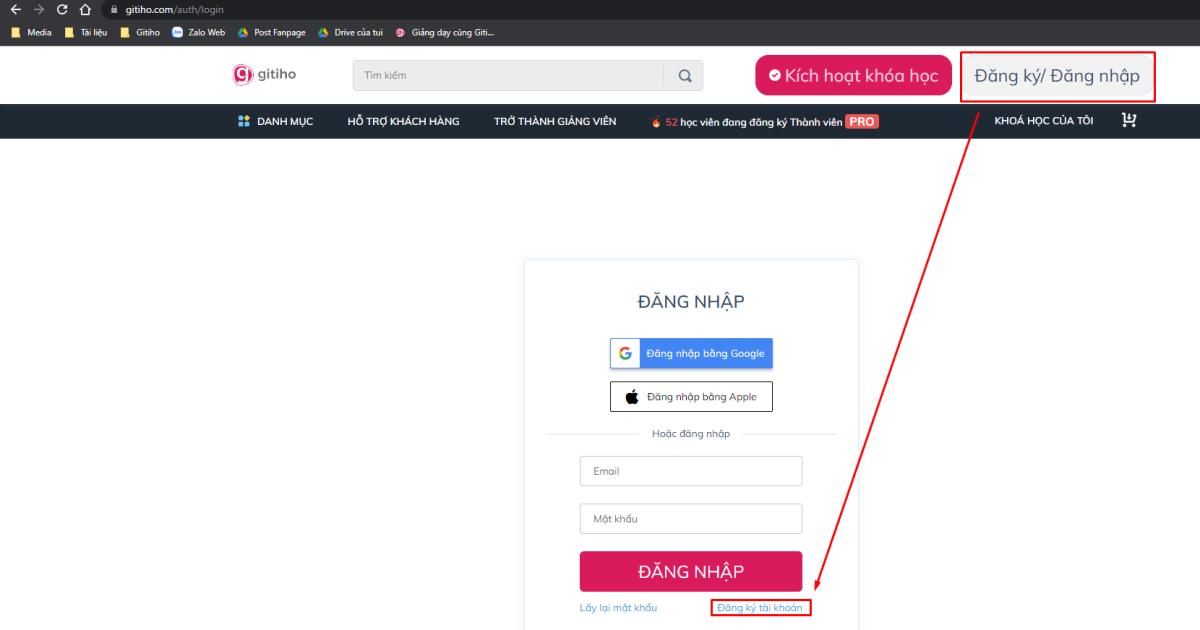The height and width of the screenshot is (630, 1200).
Task: Click the pink ĐĂNG NHẬP submit button
Action: pyautogui.click(x=691, y=571)
